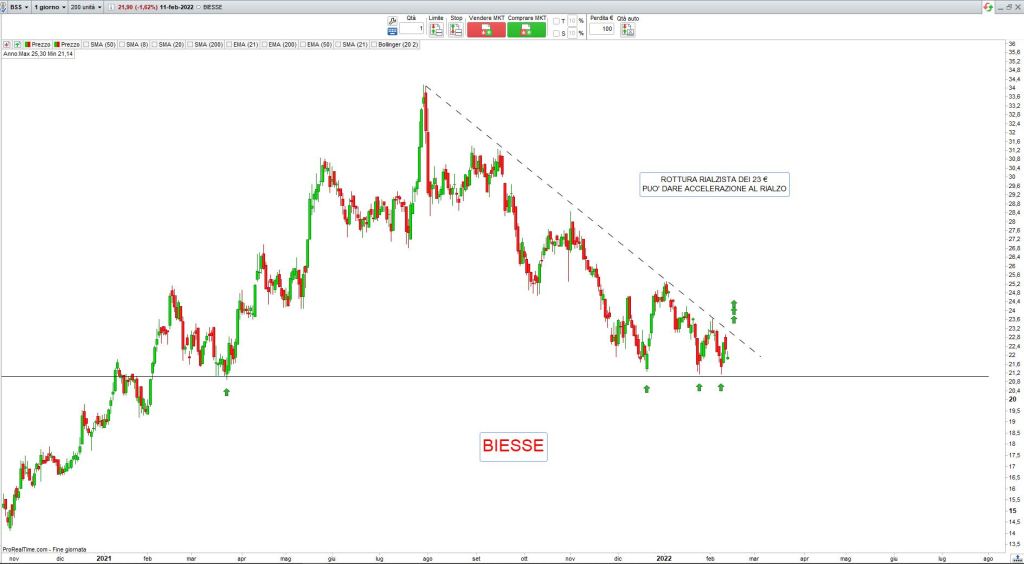Click the keyboard icon below the wrench
This screenshot has height=564, width=1024.
point(393,29)
